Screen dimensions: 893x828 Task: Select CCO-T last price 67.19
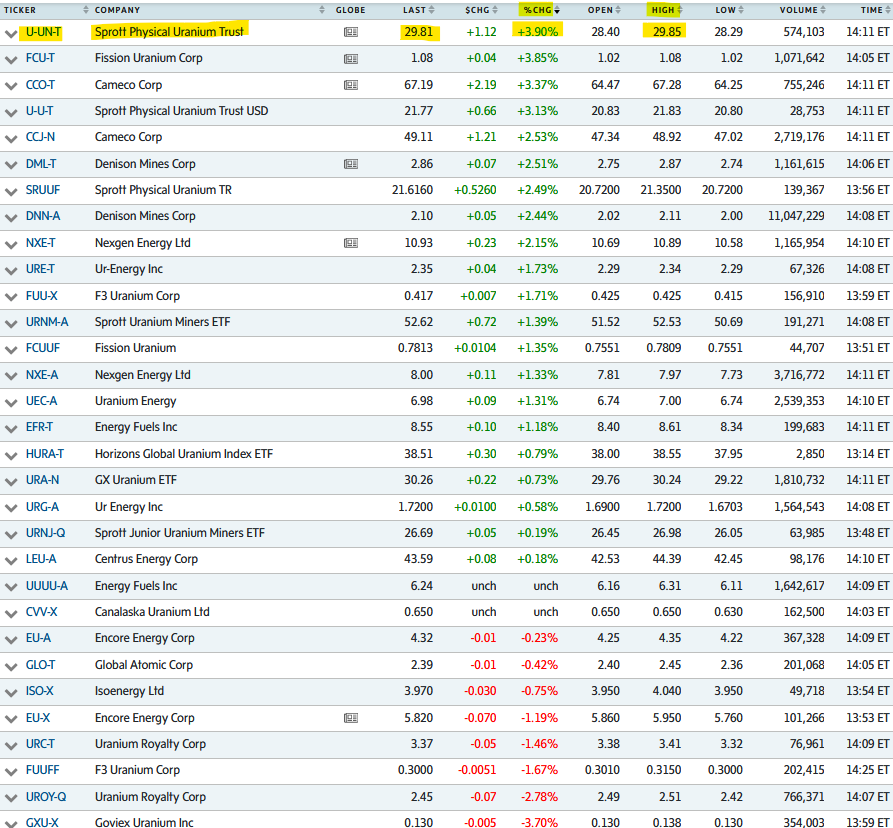419,85
